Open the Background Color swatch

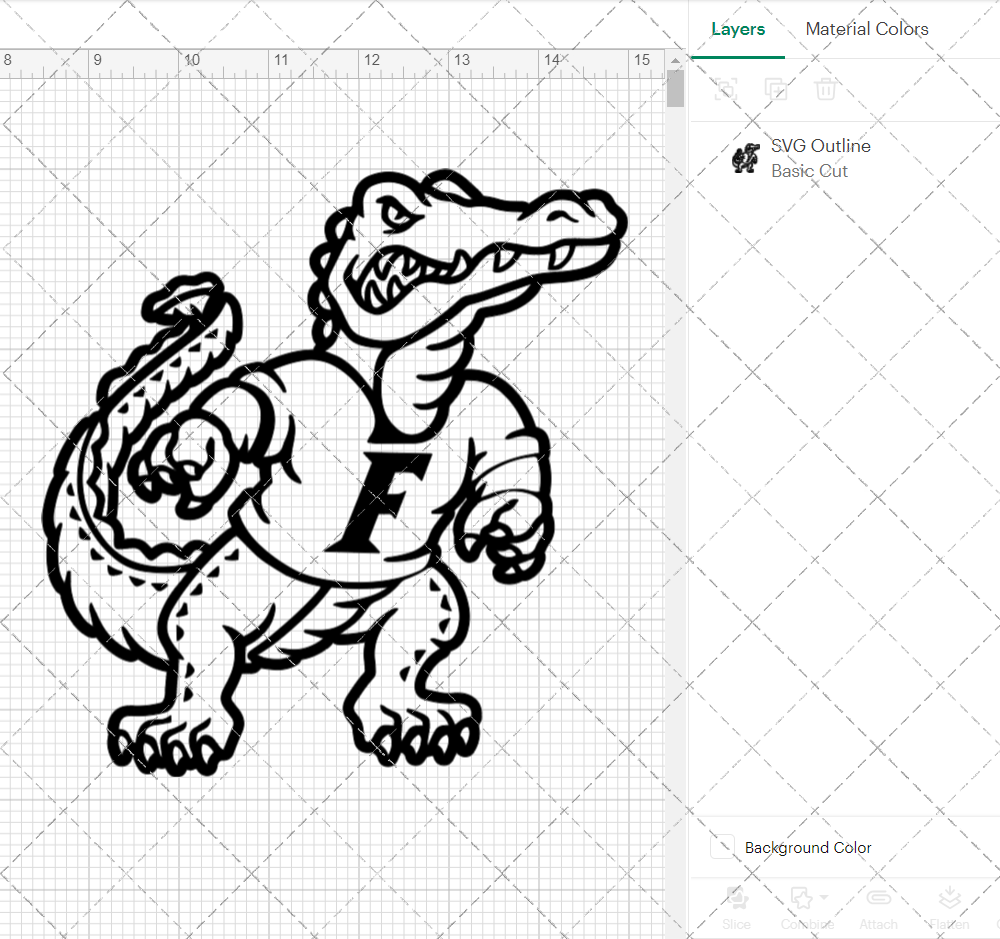(723, 847)
